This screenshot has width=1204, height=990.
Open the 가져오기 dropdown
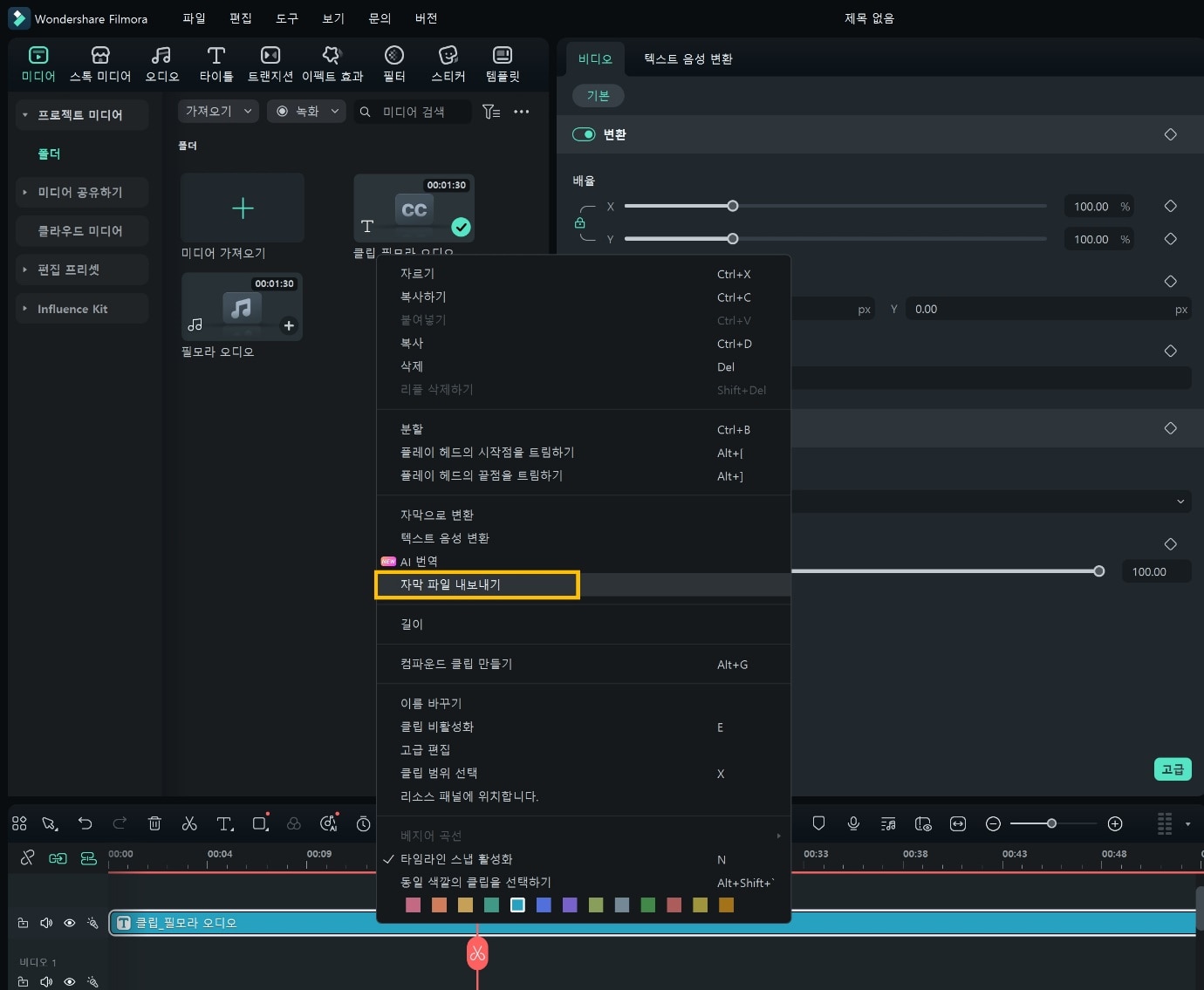coord(218,111)
